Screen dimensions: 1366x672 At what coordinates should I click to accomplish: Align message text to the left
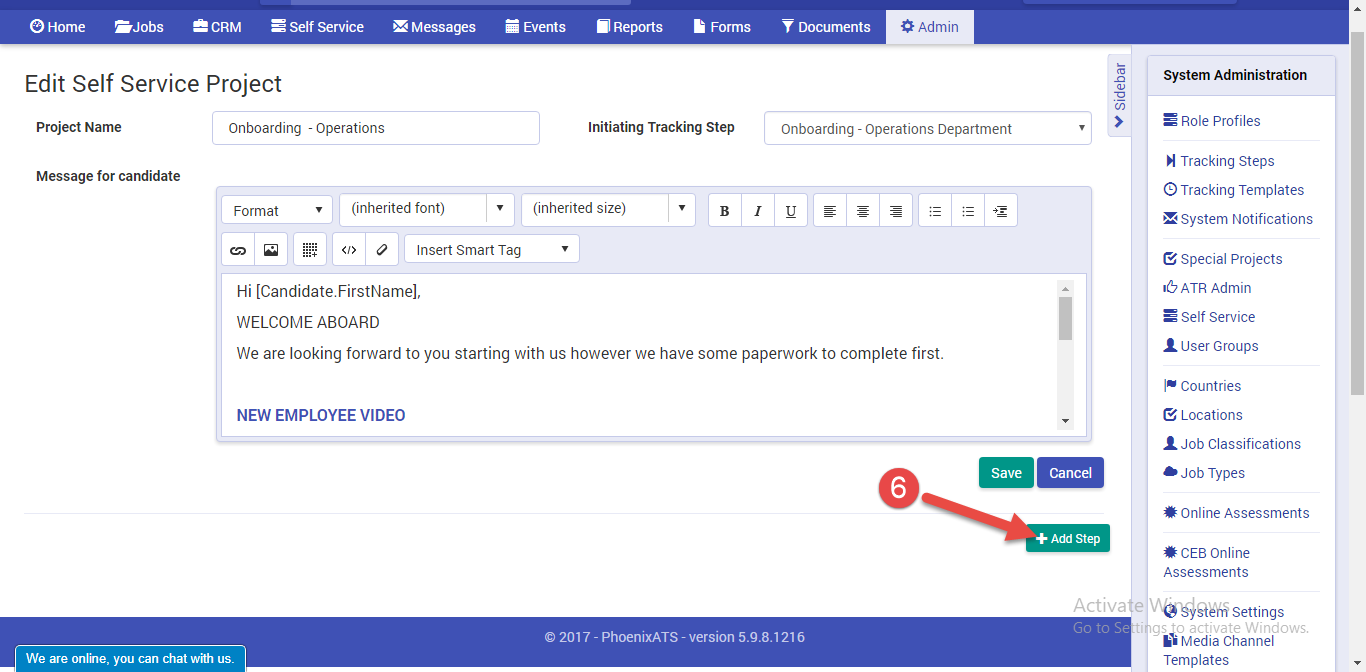[x=830, y=211]
